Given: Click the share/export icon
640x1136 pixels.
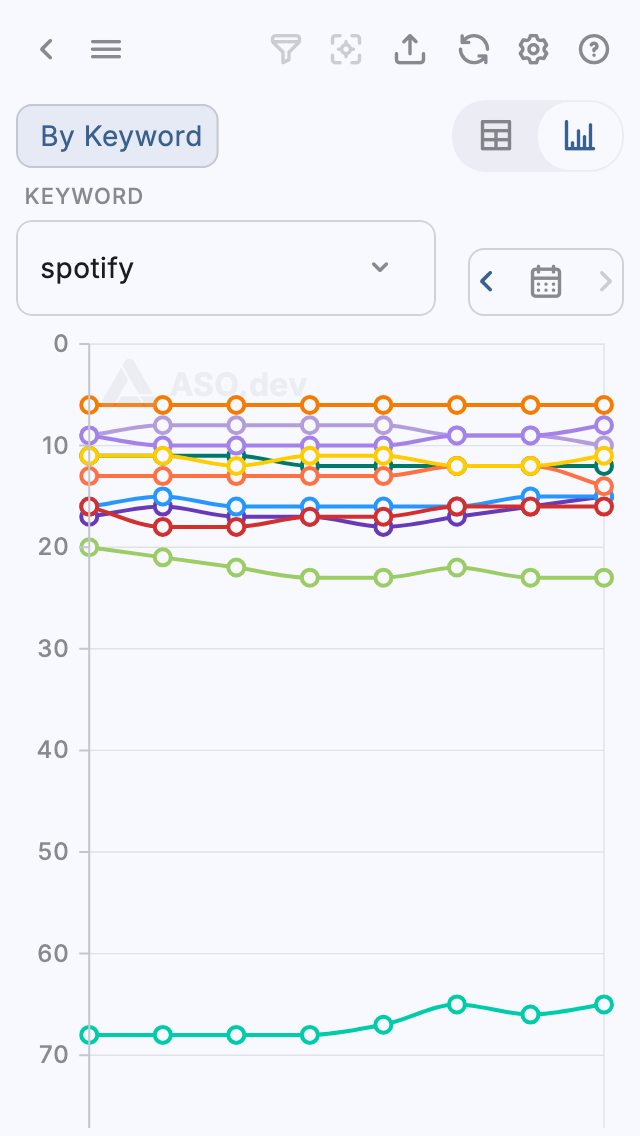Looking at the screenshot, I should (410, 49).
